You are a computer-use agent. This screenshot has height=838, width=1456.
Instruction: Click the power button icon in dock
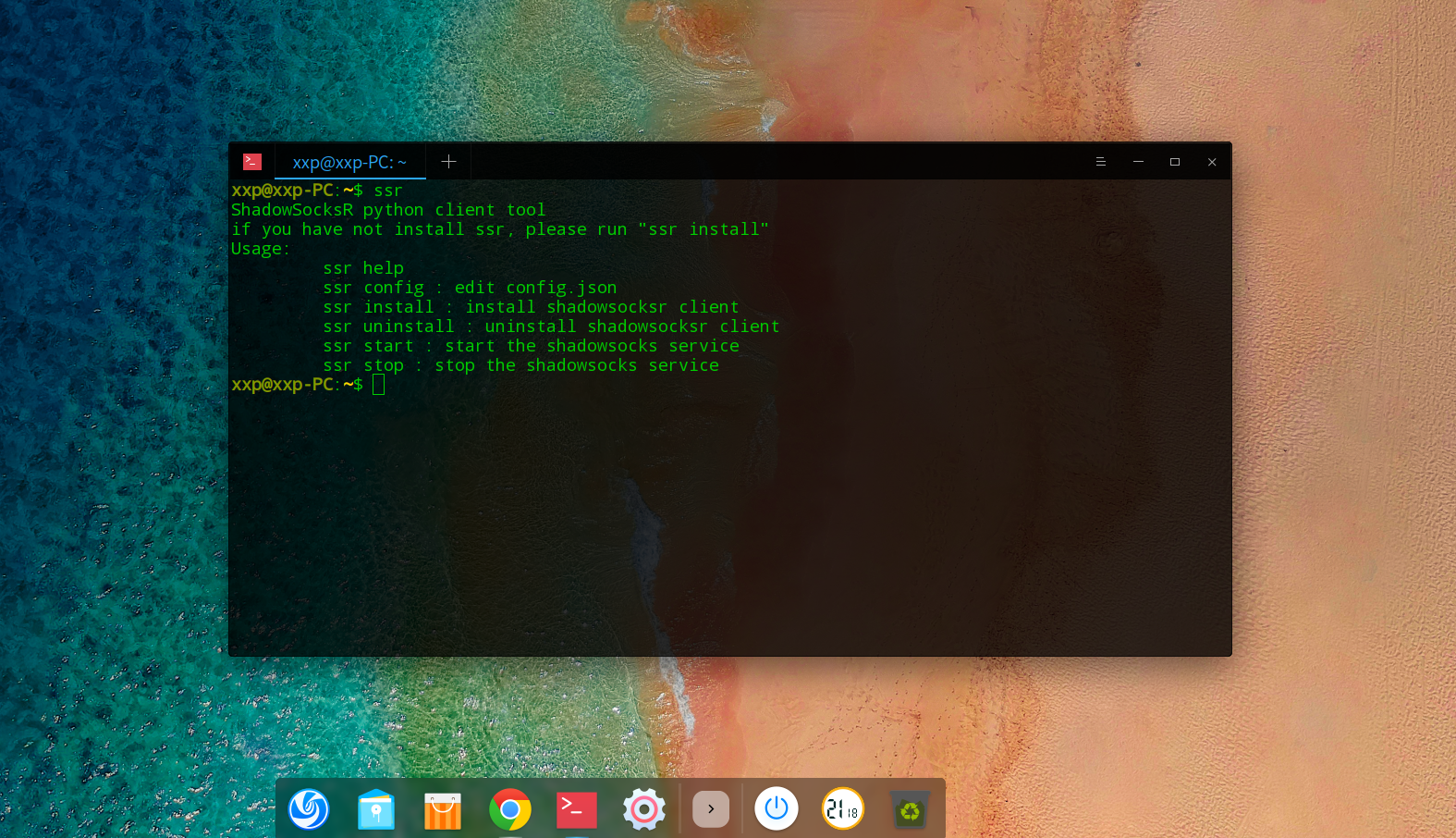click(x=777, y=809)
